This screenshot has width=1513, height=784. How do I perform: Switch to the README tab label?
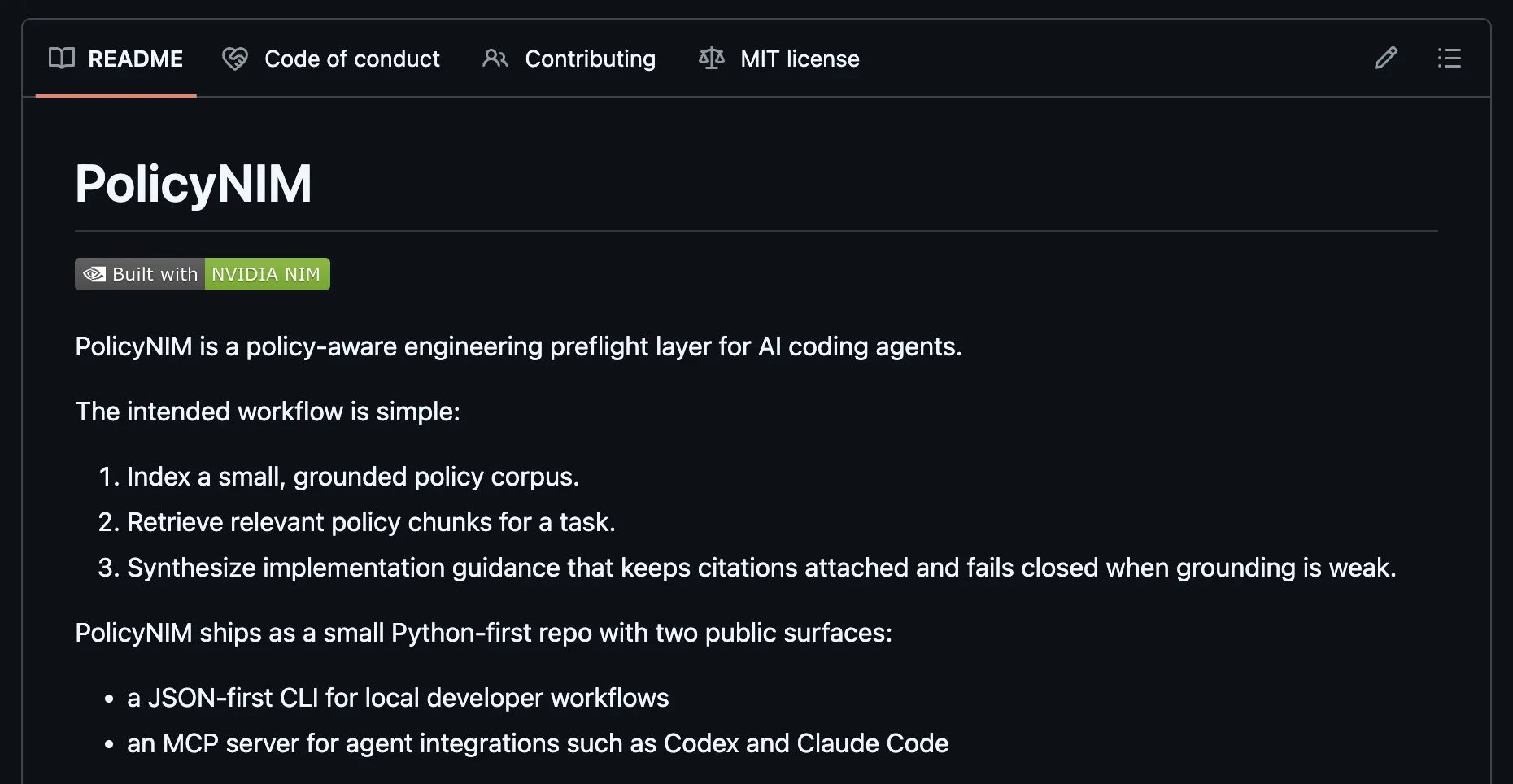(x=135, y=59)
